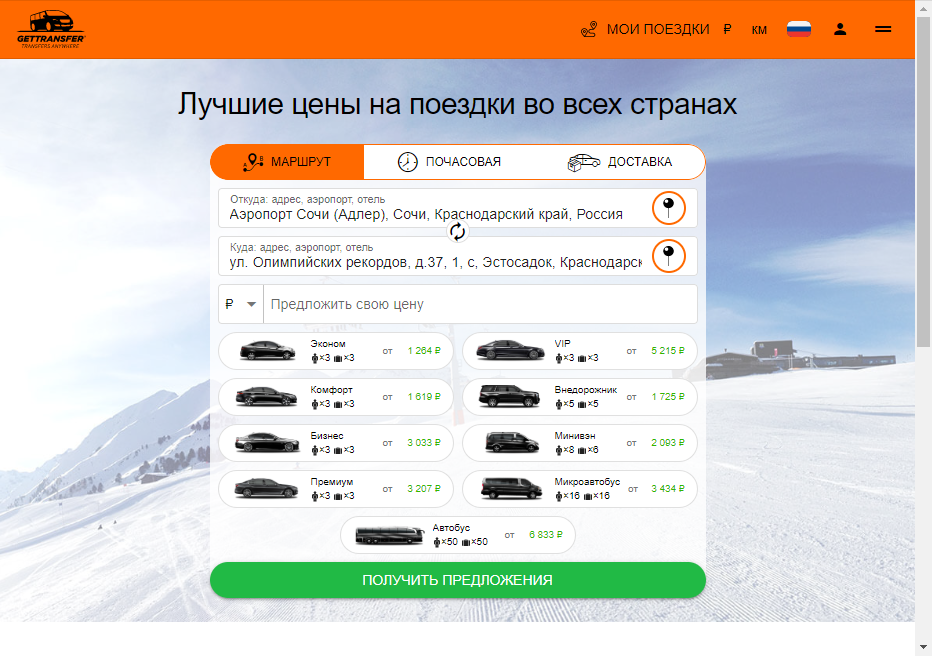Select the Микроавтобус car class
This screenshot has height=656, width=932.
tap(580, 488)
